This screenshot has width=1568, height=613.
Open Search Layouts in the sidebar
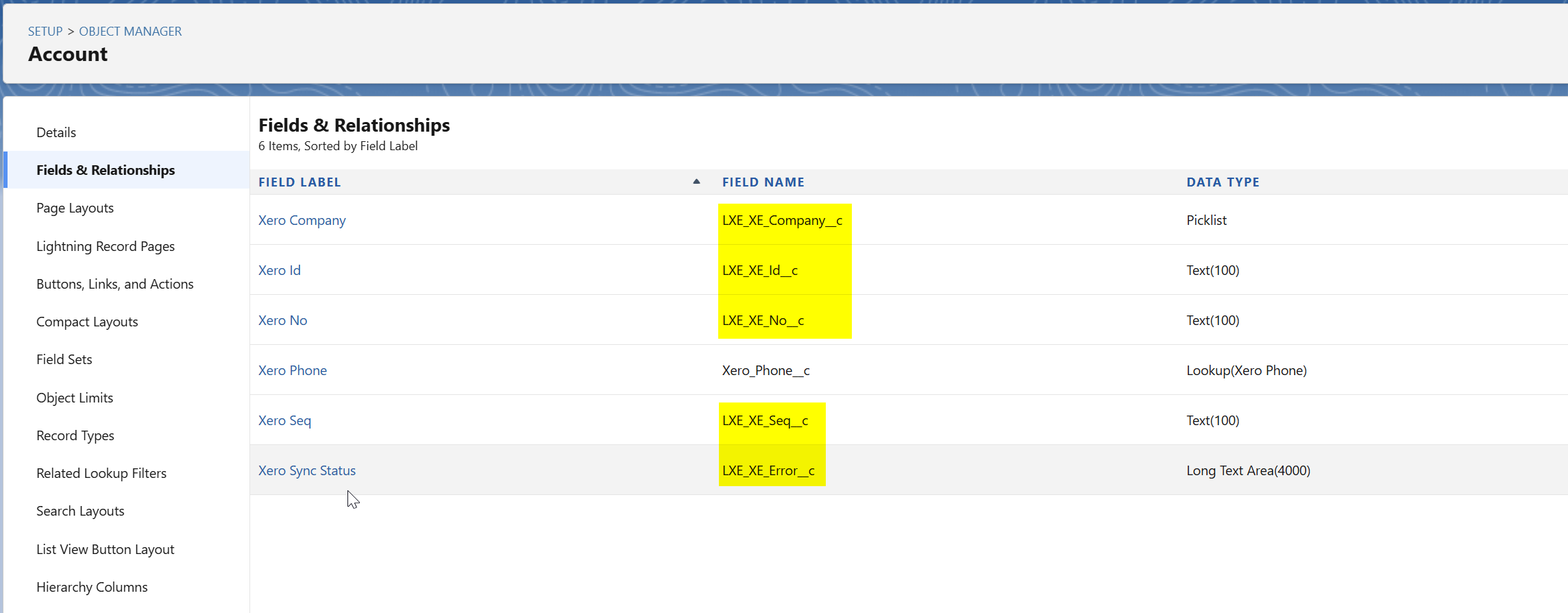(x=80, y=512)
